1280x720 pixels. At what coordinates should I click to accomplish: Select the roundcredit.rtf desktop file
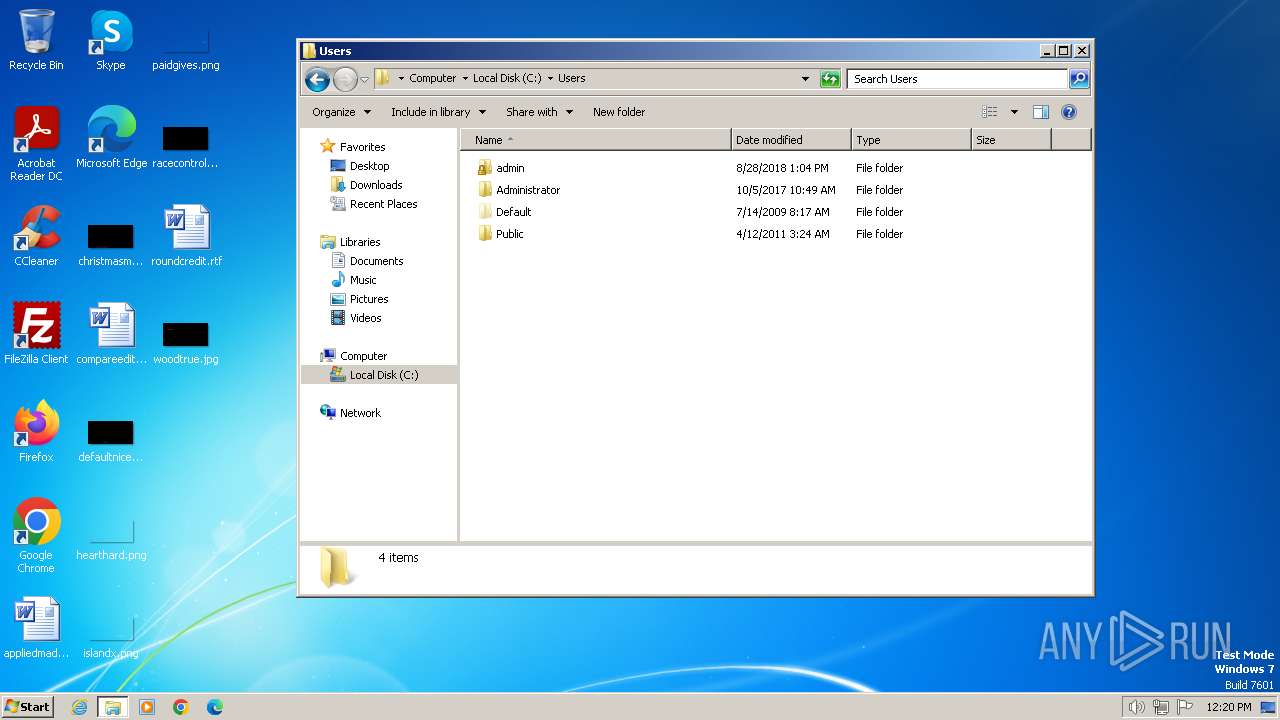click(186, 236)
